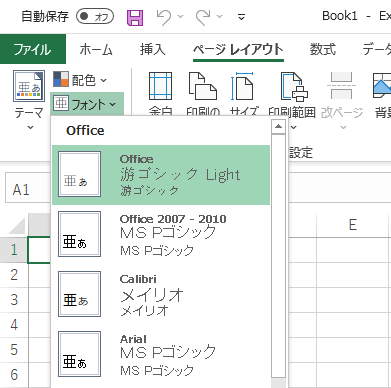Click the テーマ themes icon
The width and height of the screenshot is (391, 388).
tap(29, 86)
